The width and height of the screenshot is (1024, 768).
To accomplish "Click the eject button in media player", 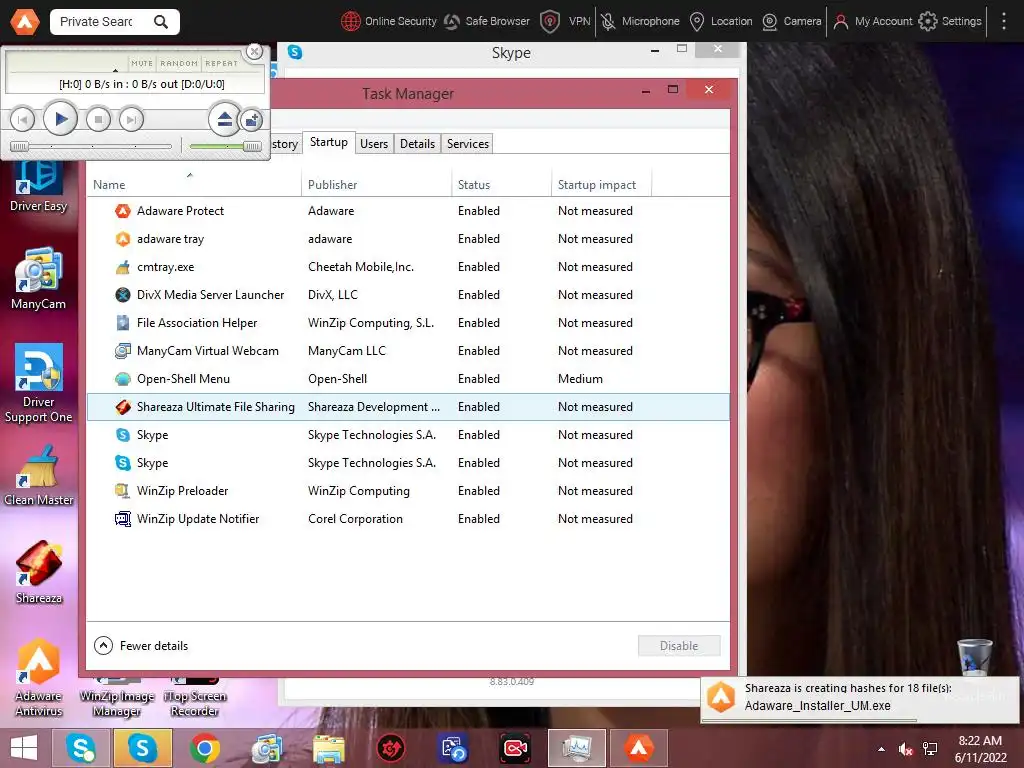I will pyautogui.click(x=225, y=120).
